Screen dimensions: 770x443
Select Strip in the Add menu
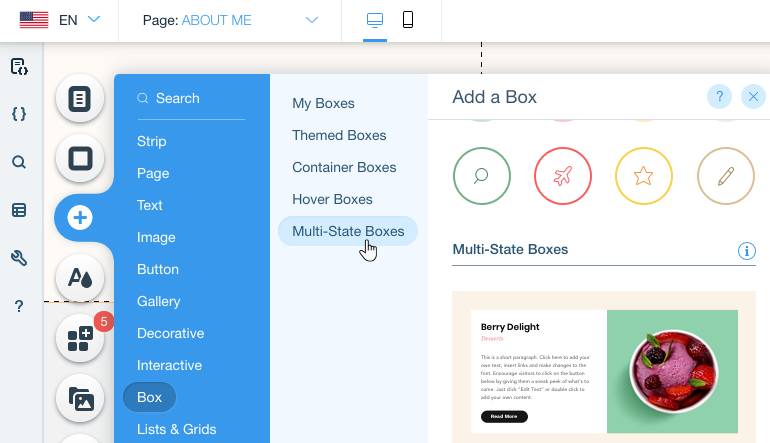[152, 141]
